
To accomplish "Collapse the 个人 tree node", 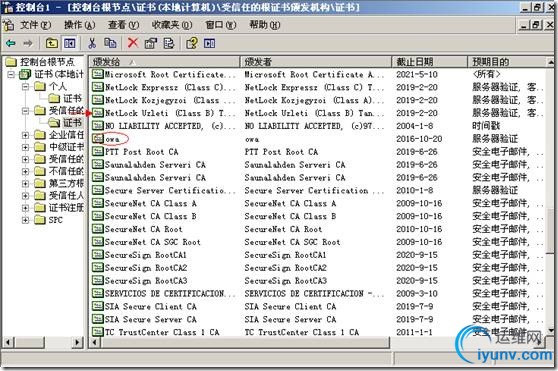I will coord(25,86).
